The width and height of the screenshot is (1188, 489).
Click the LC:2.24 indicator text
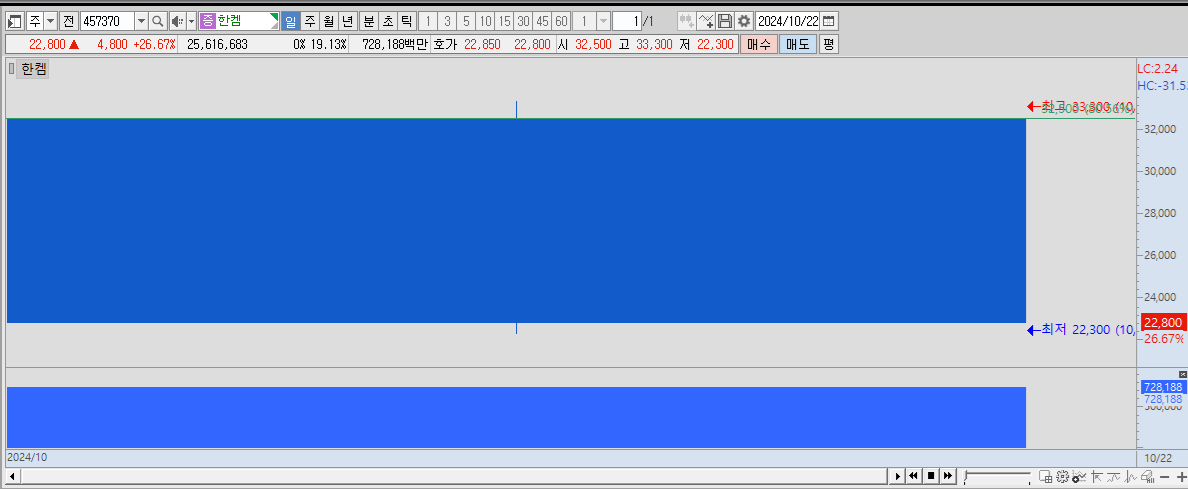[x=1156, y=68]
